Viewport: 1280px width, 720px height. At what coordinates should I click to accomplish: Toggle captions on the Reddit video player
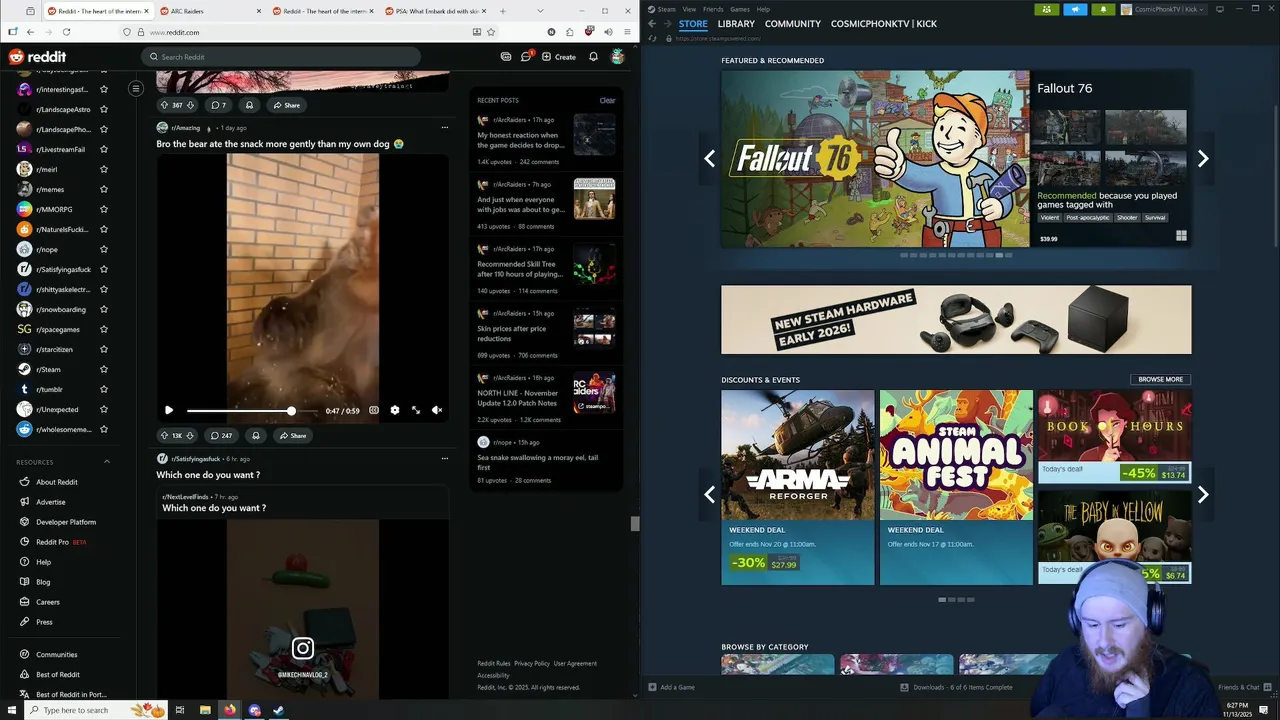(374, 410)
